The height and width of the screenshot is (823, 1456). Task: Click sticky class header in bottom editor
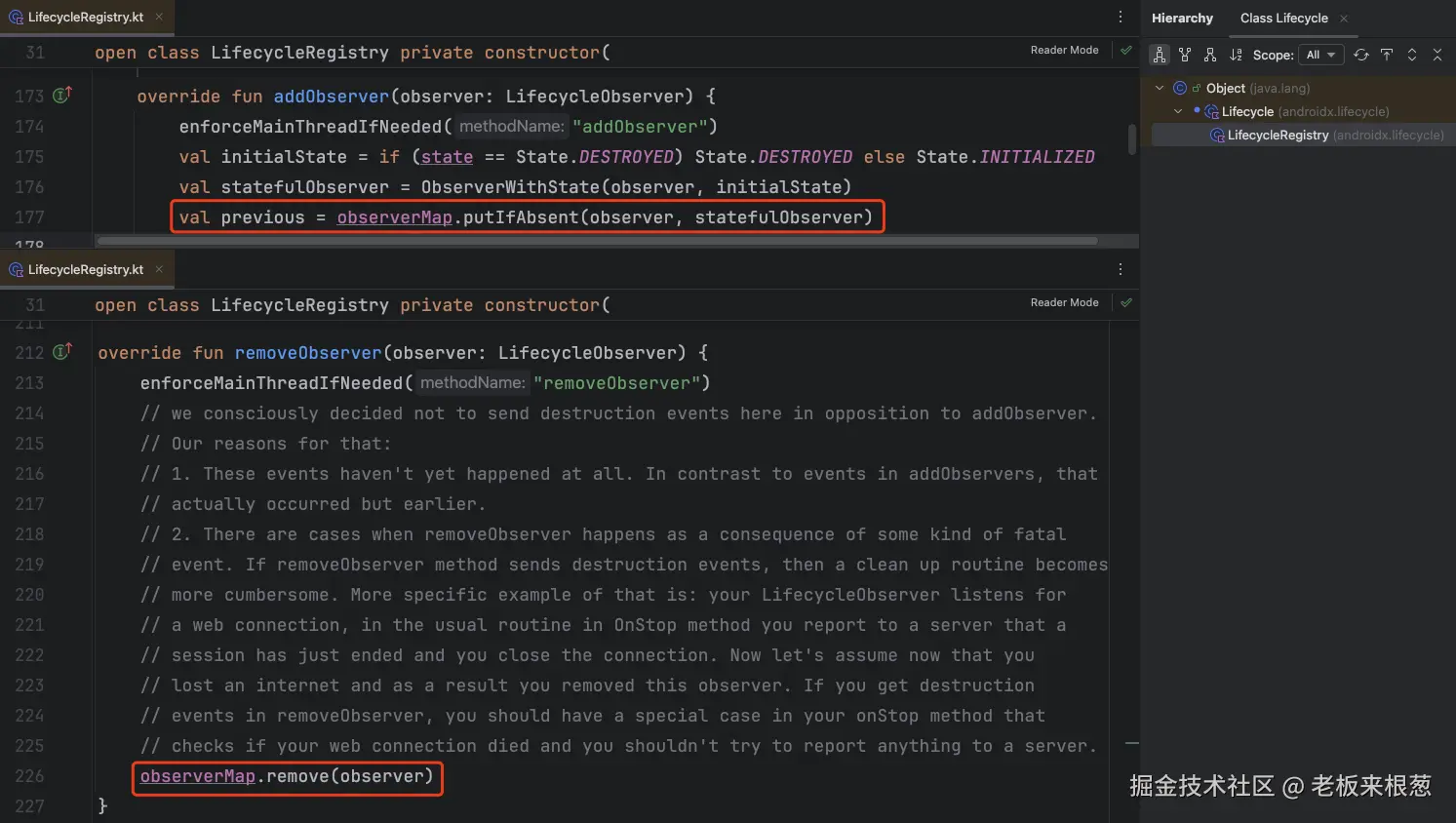click(x=352, y=305)
